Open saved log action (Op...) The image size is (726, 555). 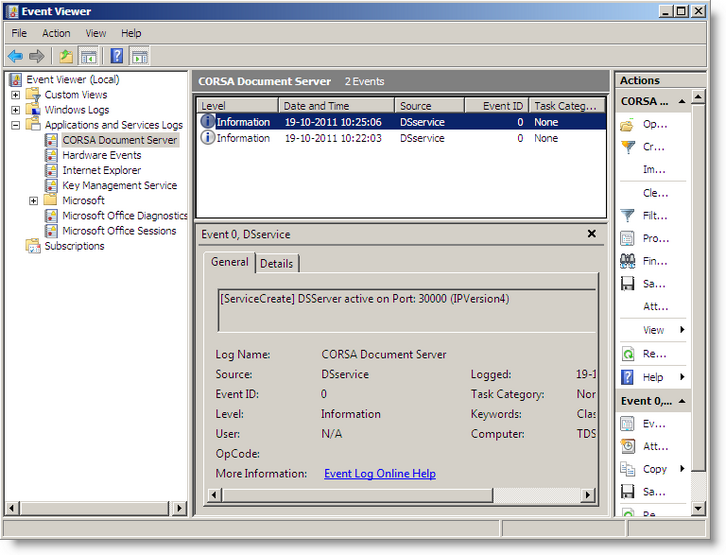tap(655, 125)
